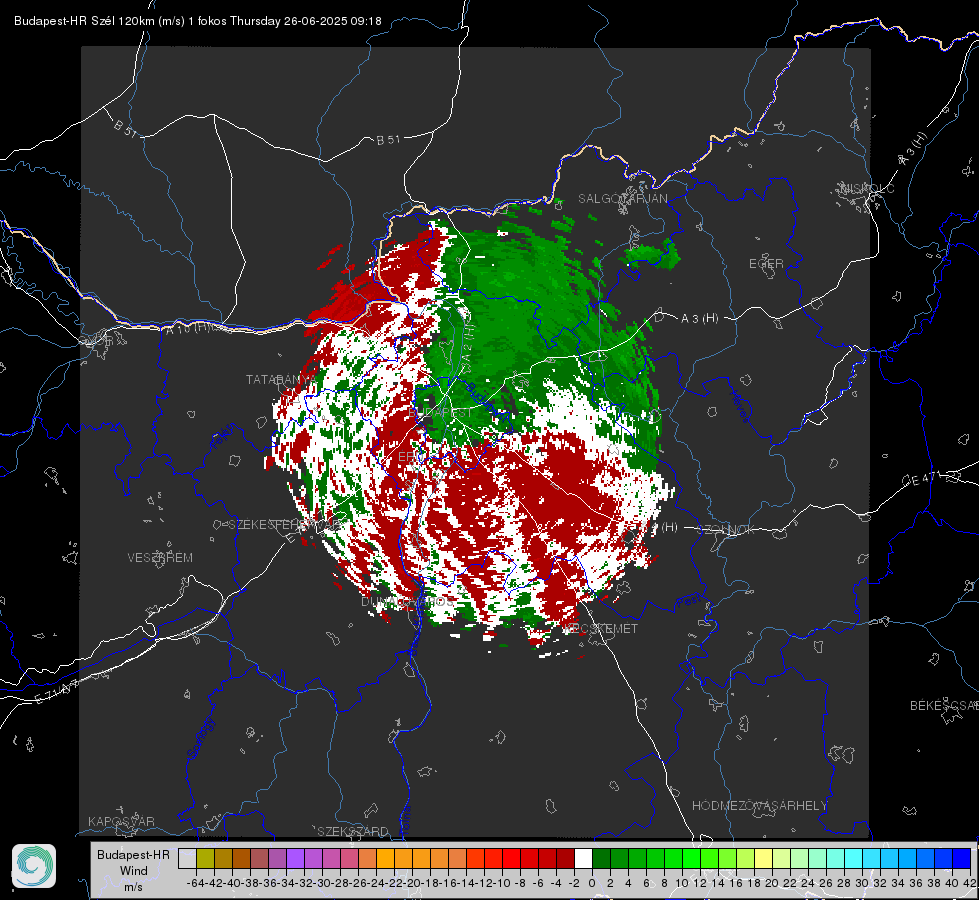Pick the purple swatch between -36 and -34

[x=277, y=859]
